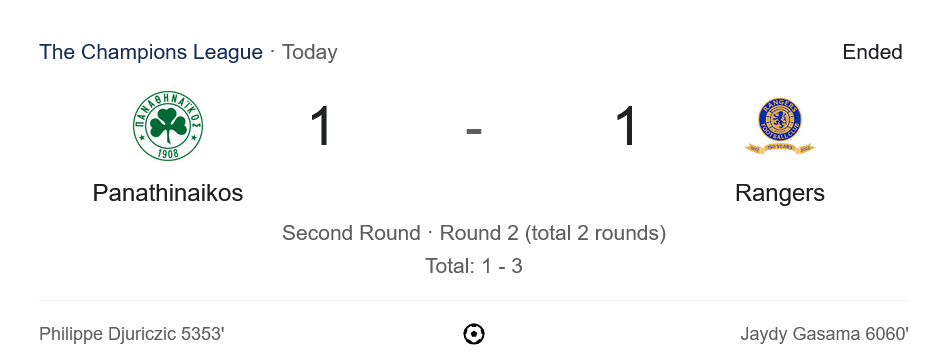Select the Rangers score number
The width and height of the screenshot is (948, 364).
pyautogui.click(x=627, y=126)
